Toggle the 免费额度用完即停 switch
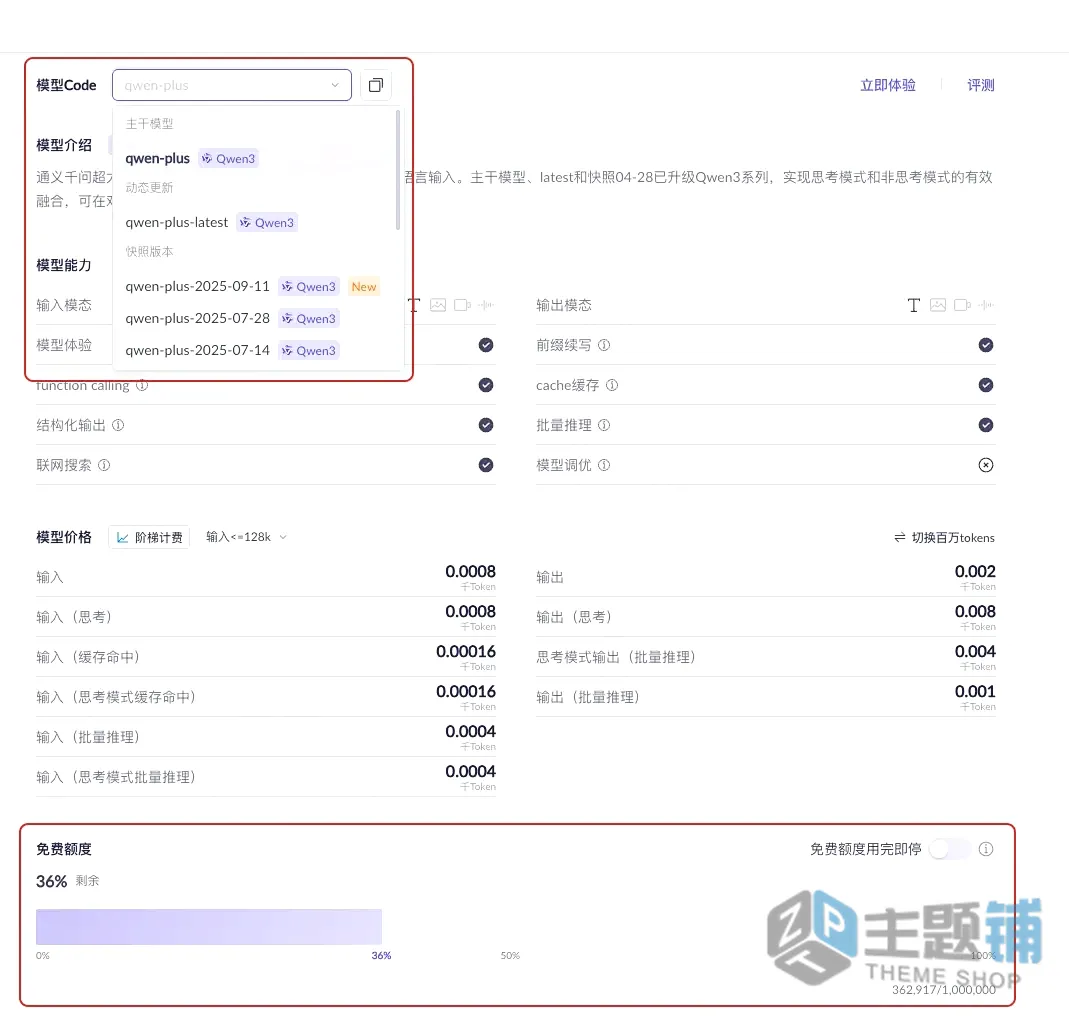Viewport: 1069px width, 1017px height. pos(951,849)
